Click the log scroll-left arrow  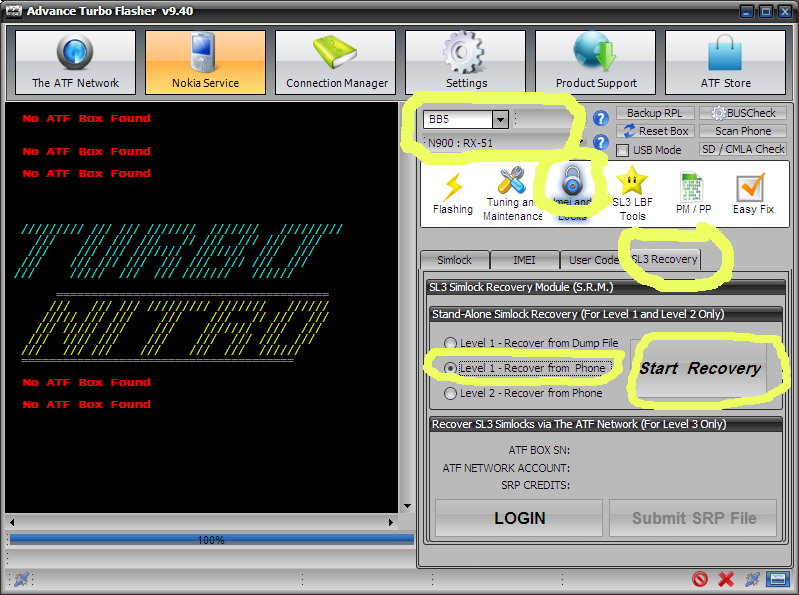(x=12, y=522)
